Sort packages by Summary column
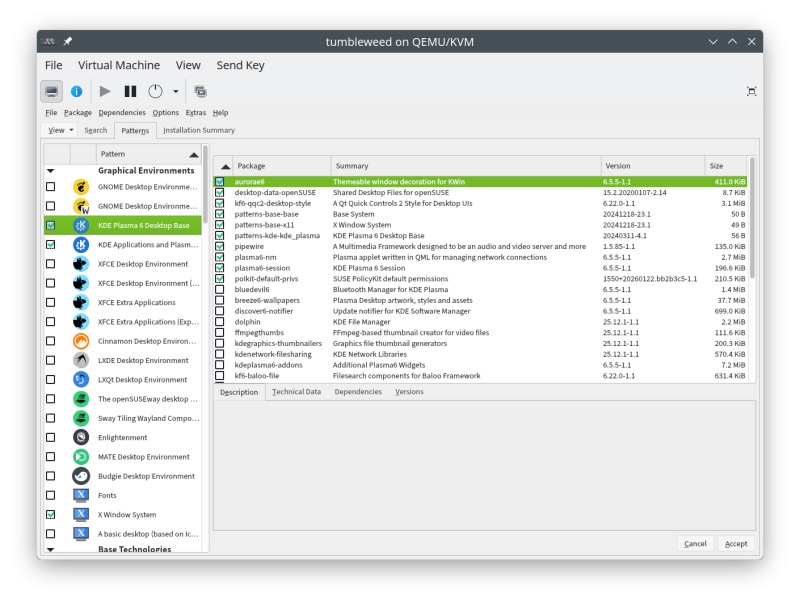This screenshot has height=603, width=800. click(x=466, y=166)
